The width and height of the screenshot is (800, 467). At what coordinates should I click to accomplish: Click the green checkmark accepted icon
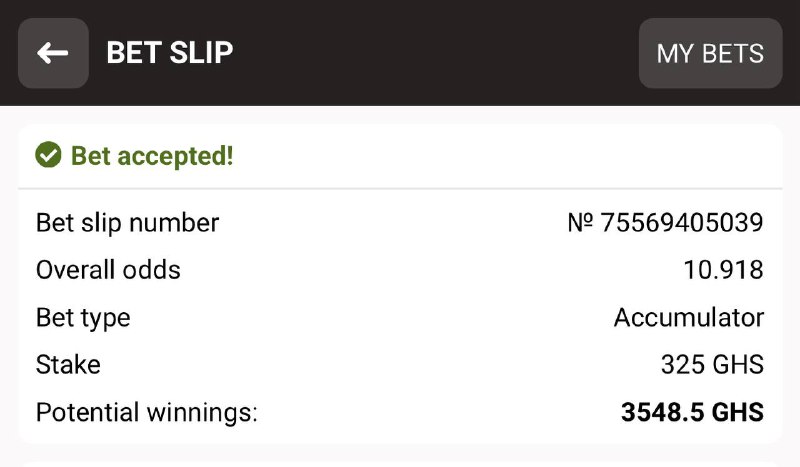(x=47, y=156)
